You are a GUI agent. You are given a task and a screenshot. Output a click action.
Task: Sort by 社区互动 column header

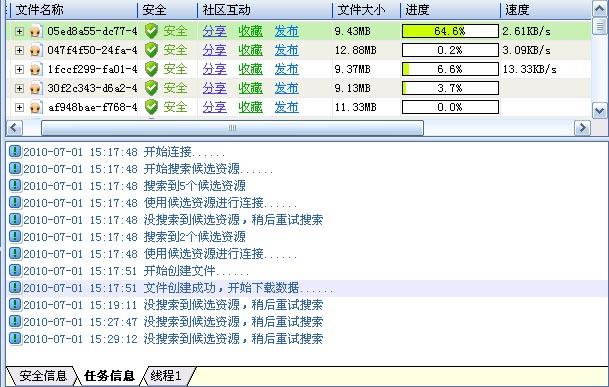[265, 10]
